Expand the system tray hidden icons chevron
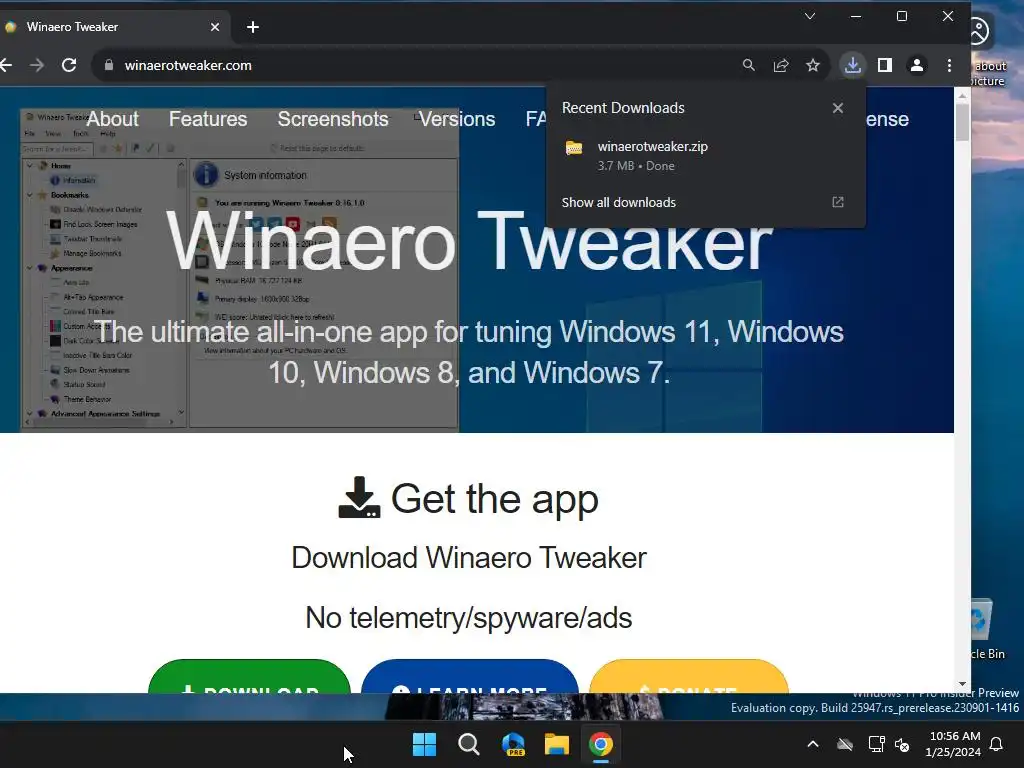Image resolution: width=1024 pixels, height=768 pixels. click(813, 744)
